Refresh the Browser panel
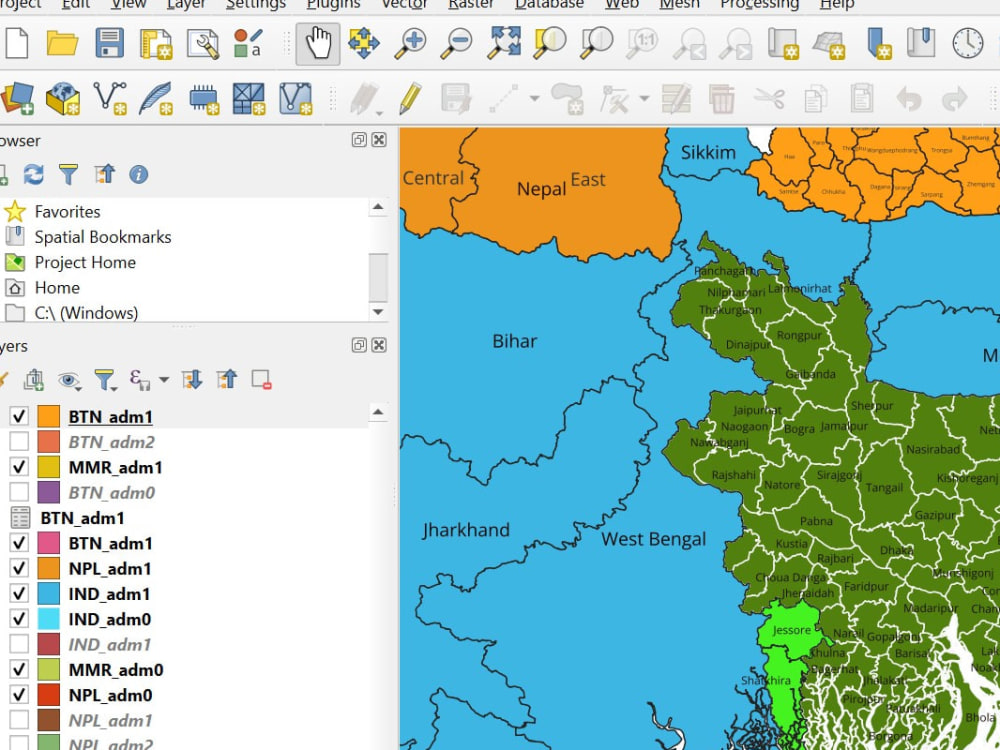1000x750 pixels. [34, 174]
